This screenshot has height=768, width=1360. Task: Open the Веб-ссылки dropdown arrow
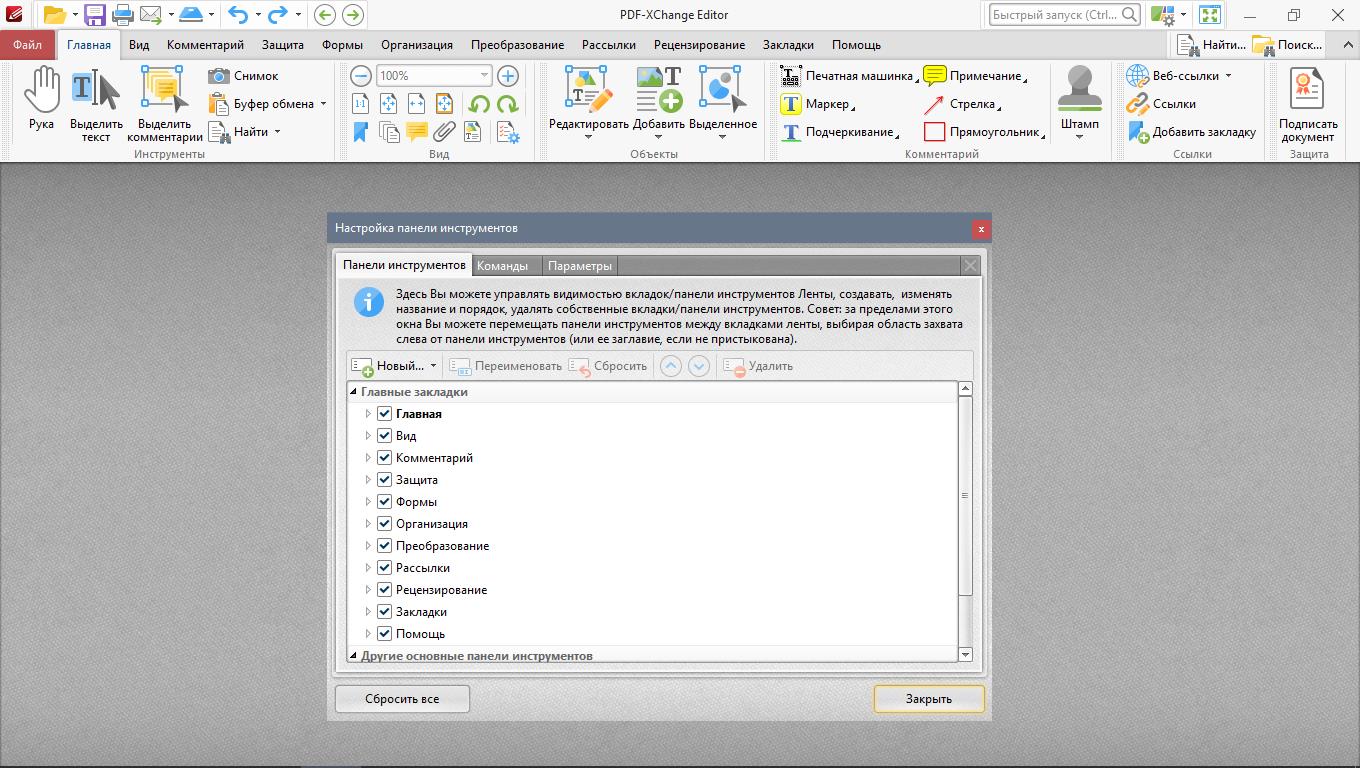pyautogui.click(x=1228, y=76)
